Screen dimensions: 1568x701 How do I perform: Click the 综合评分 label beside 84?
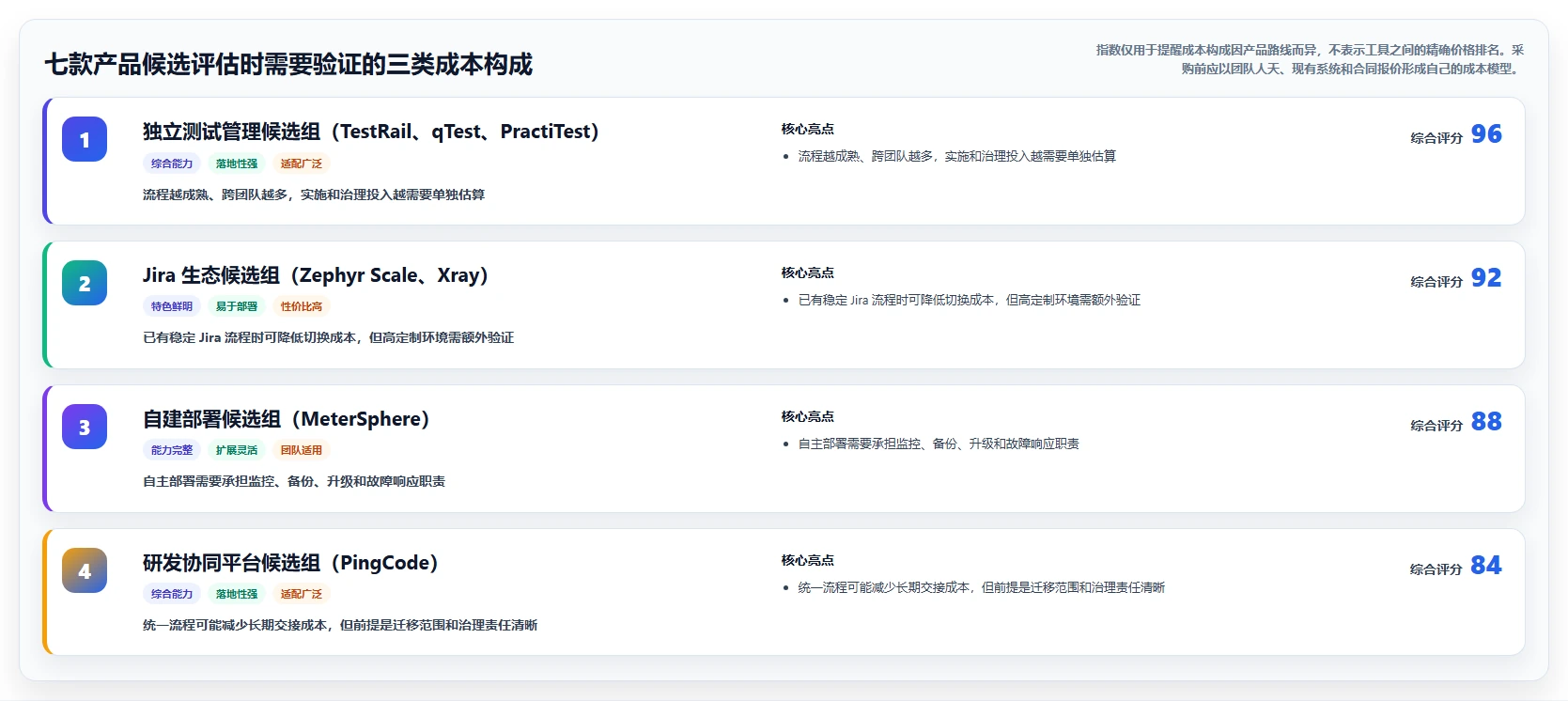click(x=1436, y=569)
